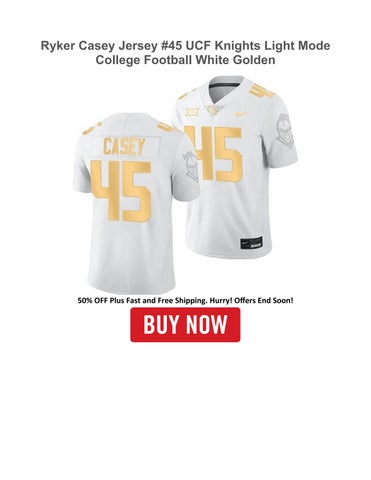The image size is (371, 480).
Task: Open the Ryker Casey Jersey title link
Action: pos(185,53)
